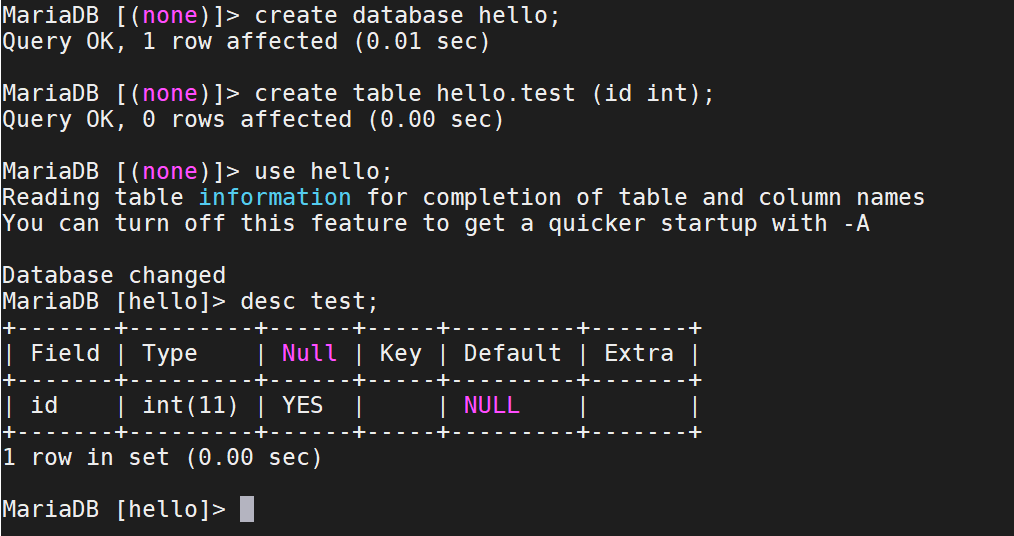Image resolution: width=1014 pixels, height=536 pixels.
Task: Click the magenta 'Null' column header
Action: coord(309,353)
